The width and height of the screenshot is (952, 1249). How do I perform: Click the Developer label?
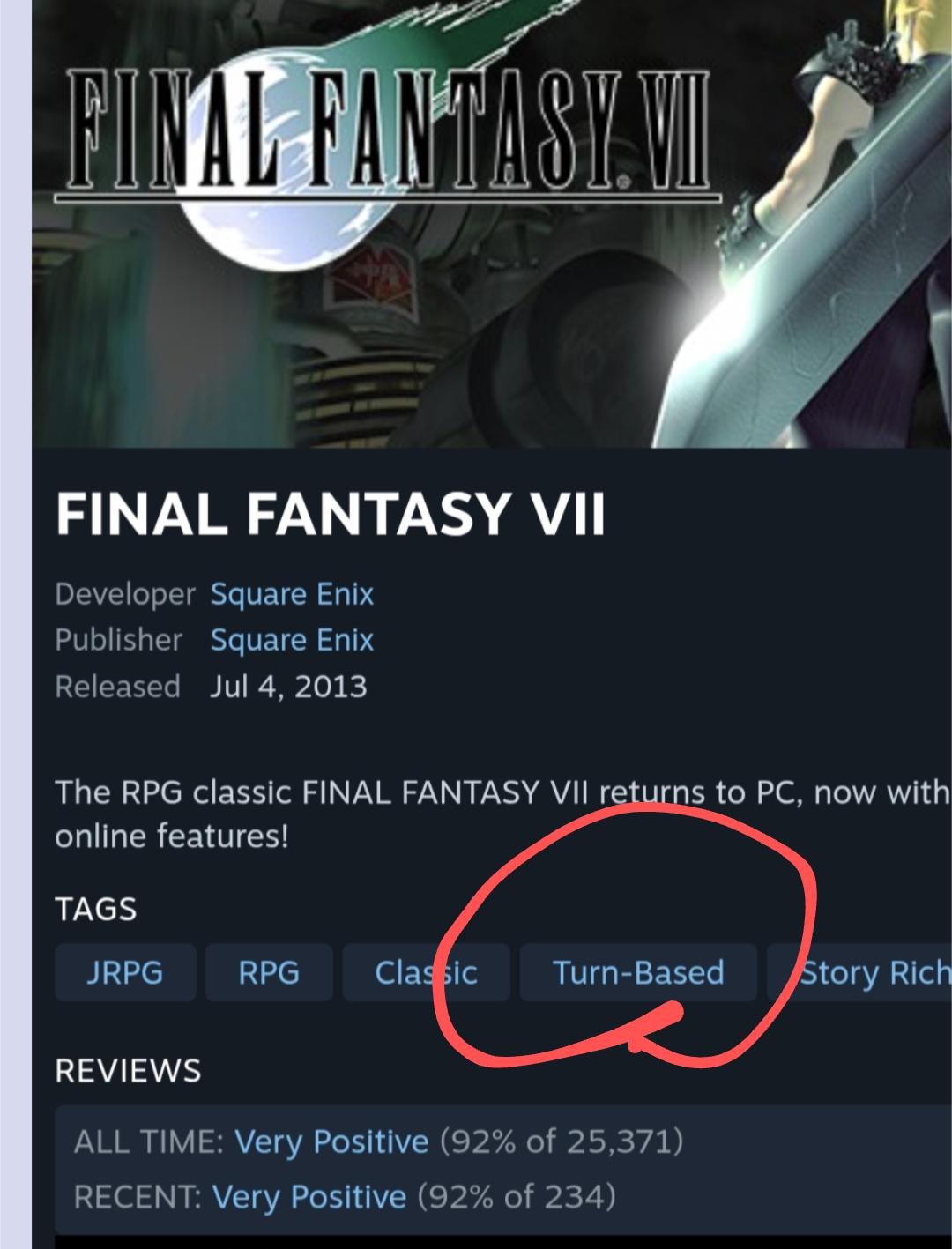coord(125,594)
